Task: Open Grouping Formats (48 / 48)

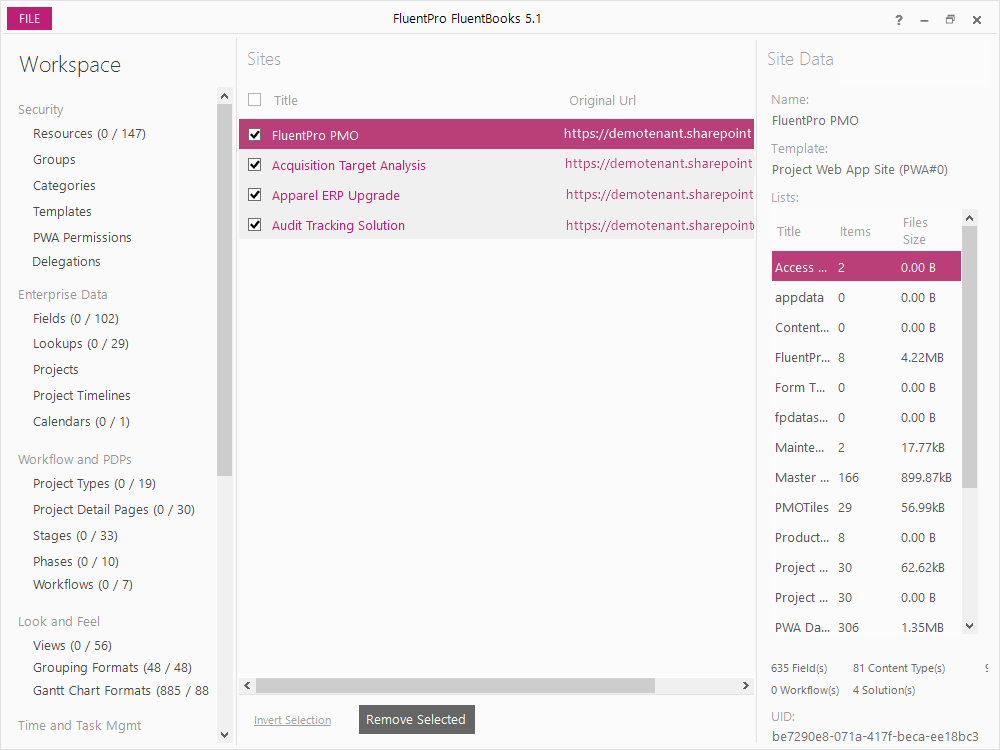Action: (112, 668)
